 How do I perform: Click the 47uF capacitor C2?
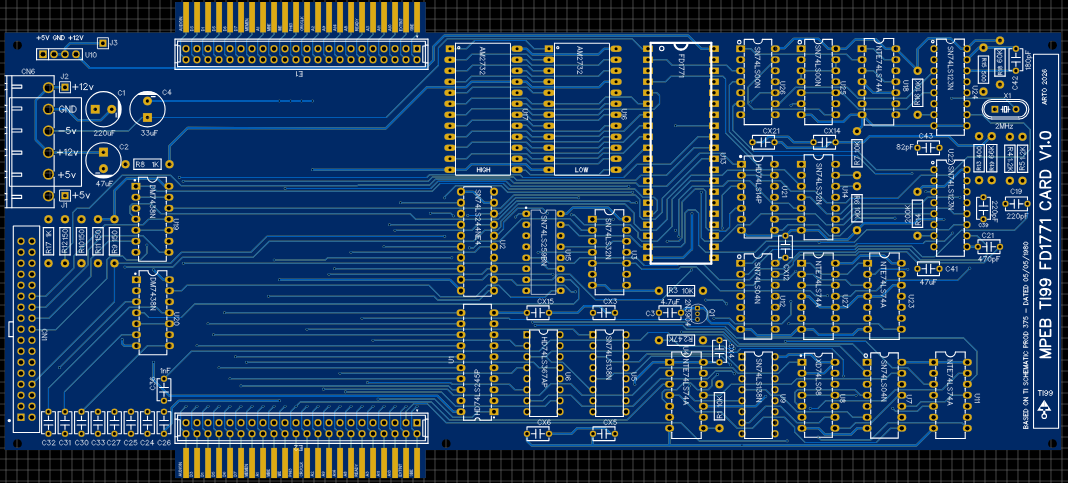pyautogui.click(x=103, y=160)
